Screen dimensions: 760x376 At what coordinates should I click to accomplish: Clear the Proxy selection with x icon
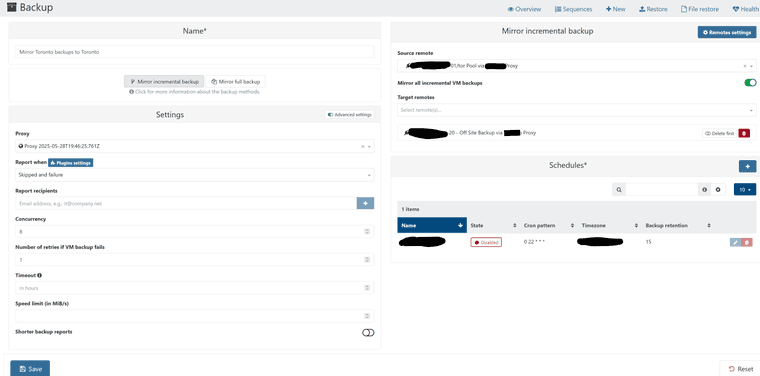363,146
